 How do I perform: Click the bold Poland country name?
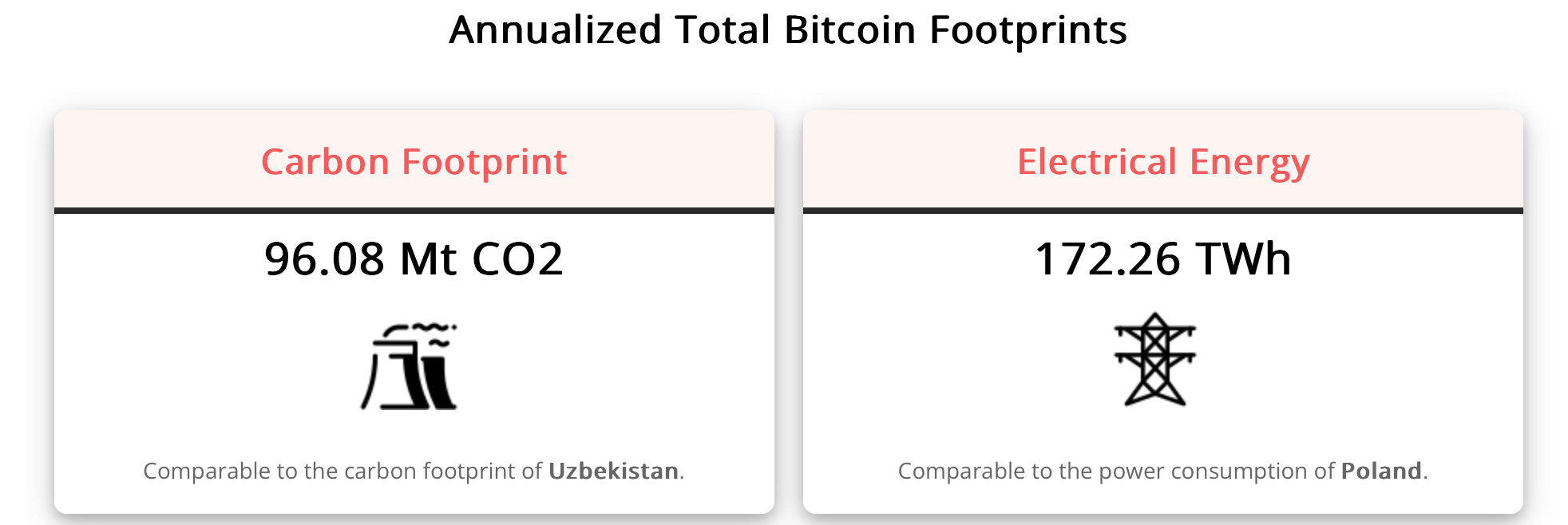1381,471
